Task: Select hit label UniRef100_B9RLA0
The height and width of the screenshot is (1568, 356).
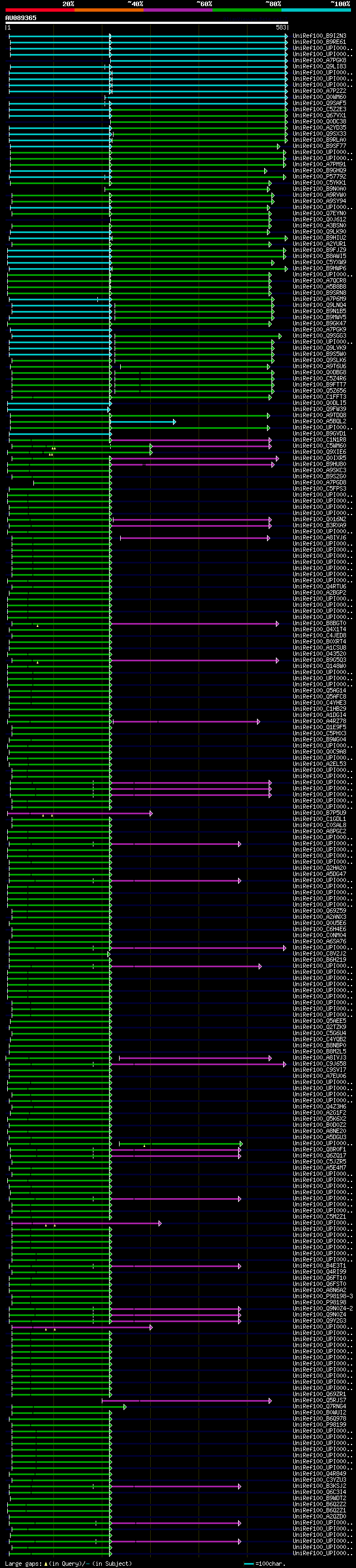Action: 319,140
